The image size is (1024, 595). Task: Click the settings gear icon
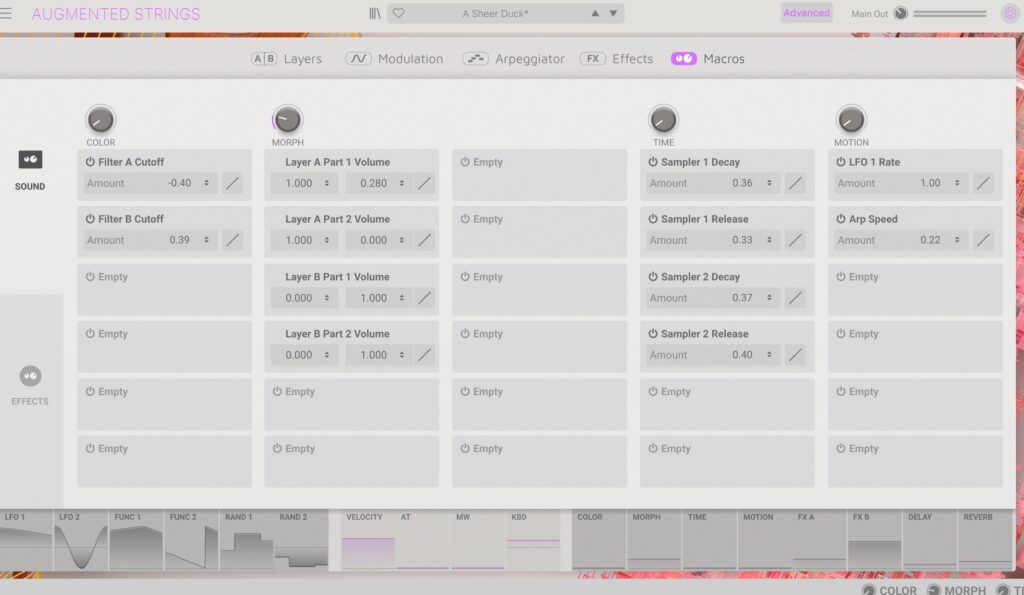pos(1010,14)
